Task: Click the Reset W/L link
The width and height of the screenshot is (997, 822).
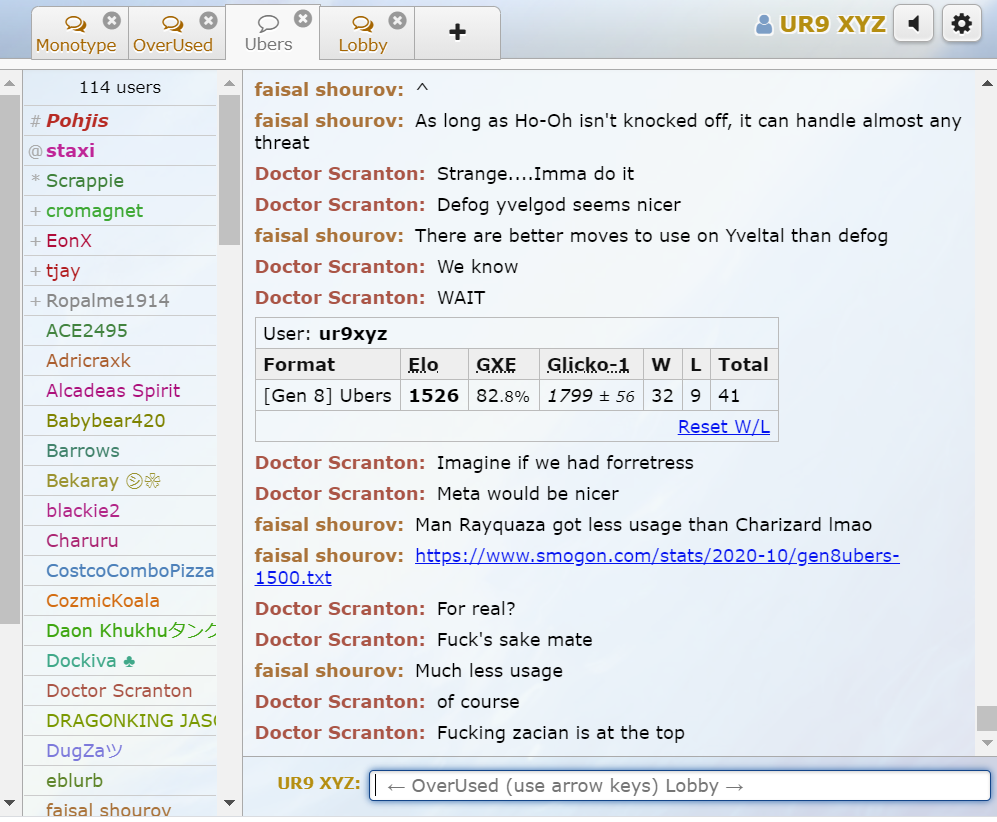Action: point(723,426)
